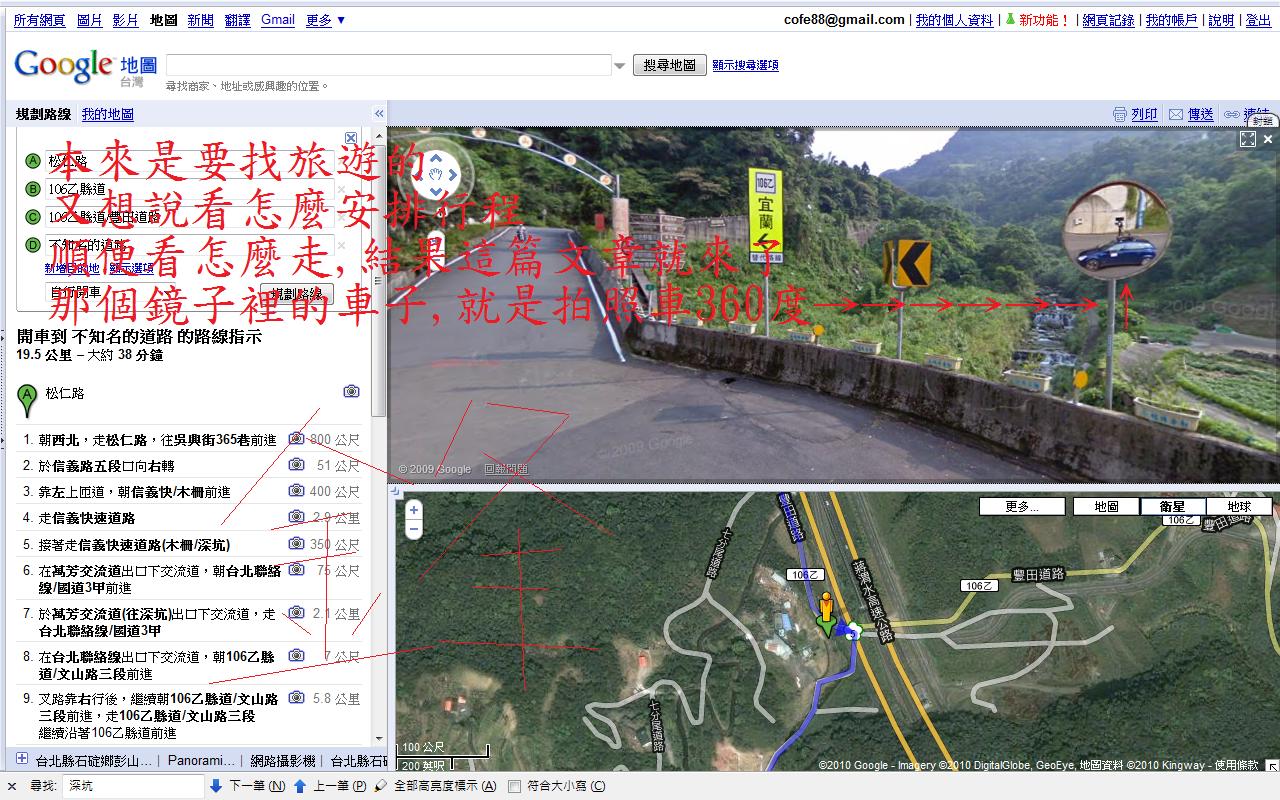The height and width of the screenshot is (800, 1280).
Task: Click the Street View pan hand control
Action: coord(436,175)
